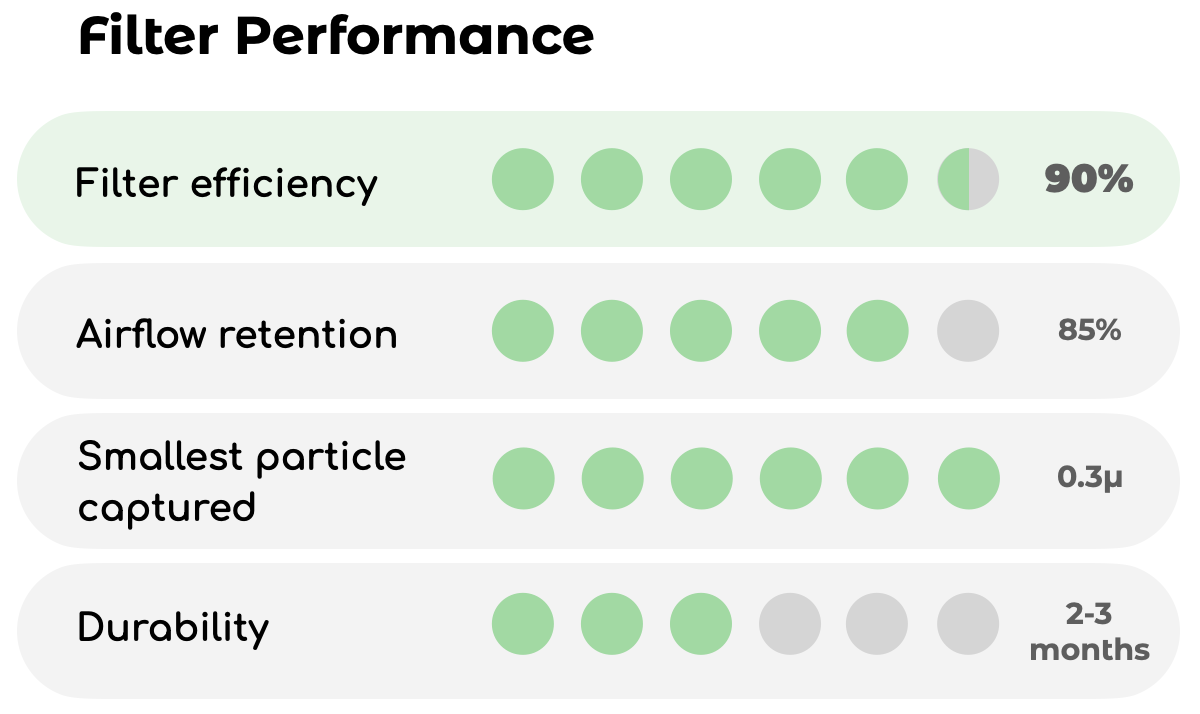Click the gray sixth dot in Airflow retention
Screen dimensions: 1200x714
[x=968, y=330]
